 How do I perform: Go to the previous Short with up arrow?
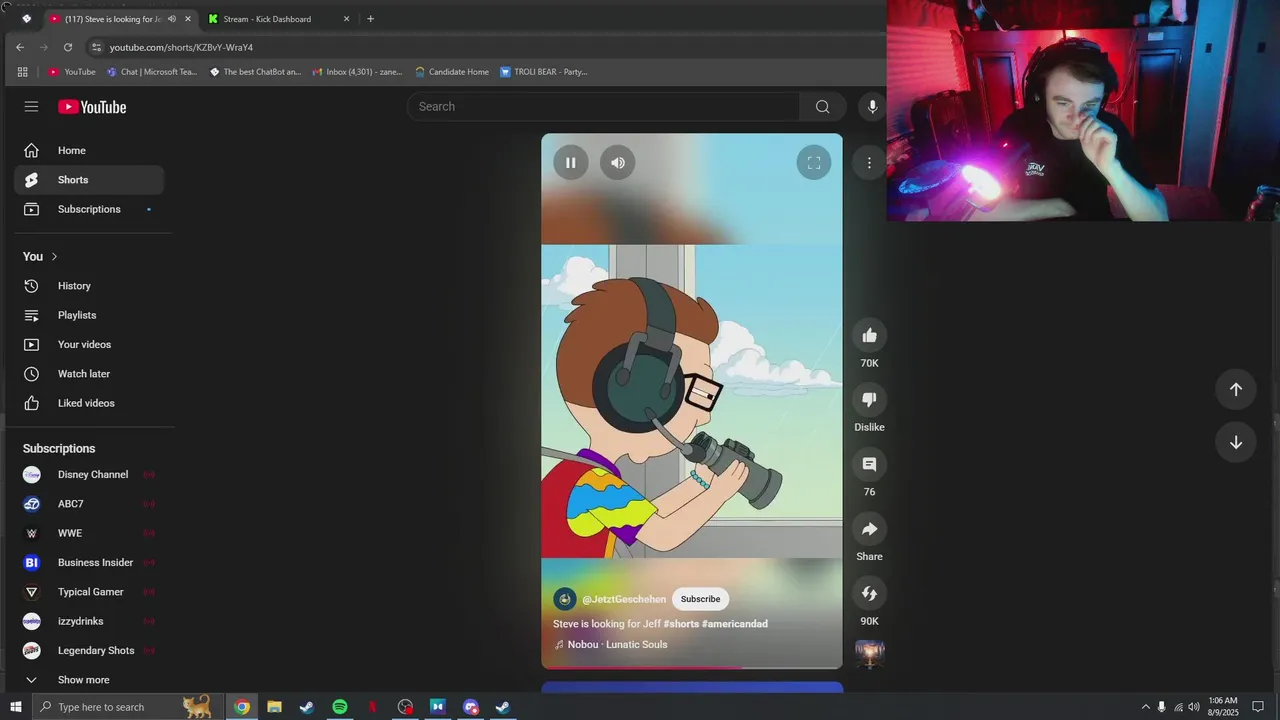[1236, 389]
